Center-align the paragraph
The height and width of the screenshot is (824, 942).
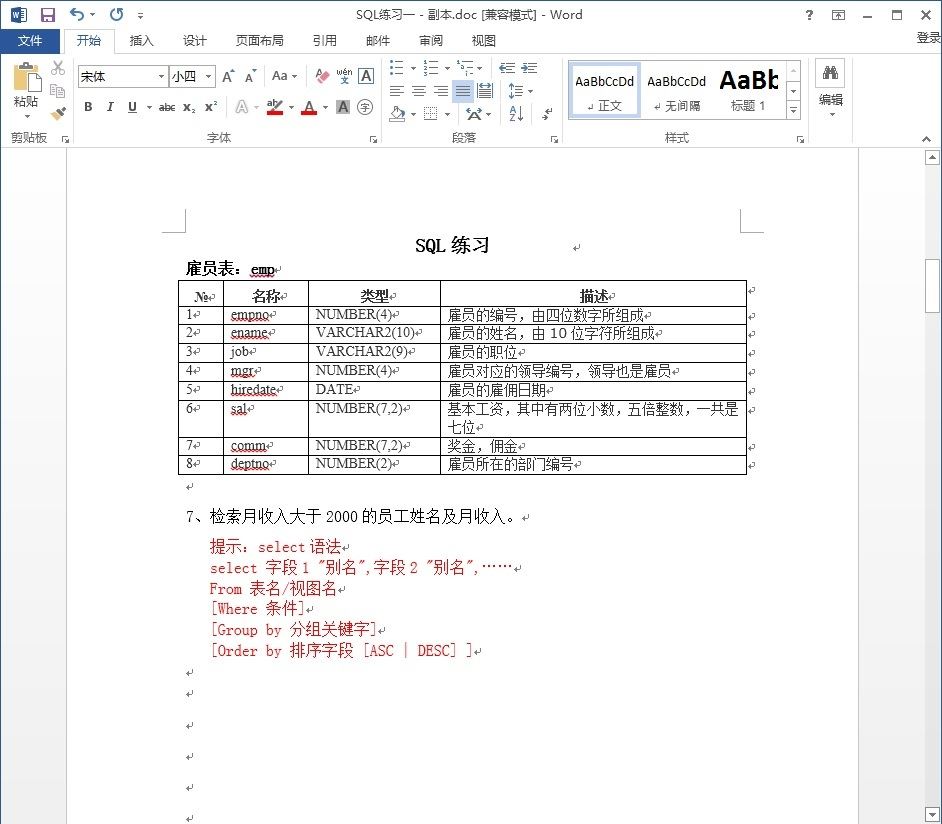click(x=419, y=91)
